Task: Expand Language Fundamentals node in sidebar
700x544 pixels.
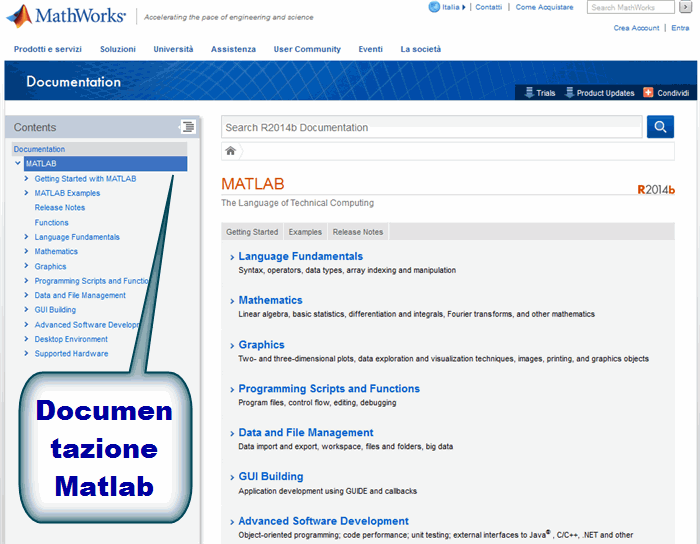Action: coord(26,237)
